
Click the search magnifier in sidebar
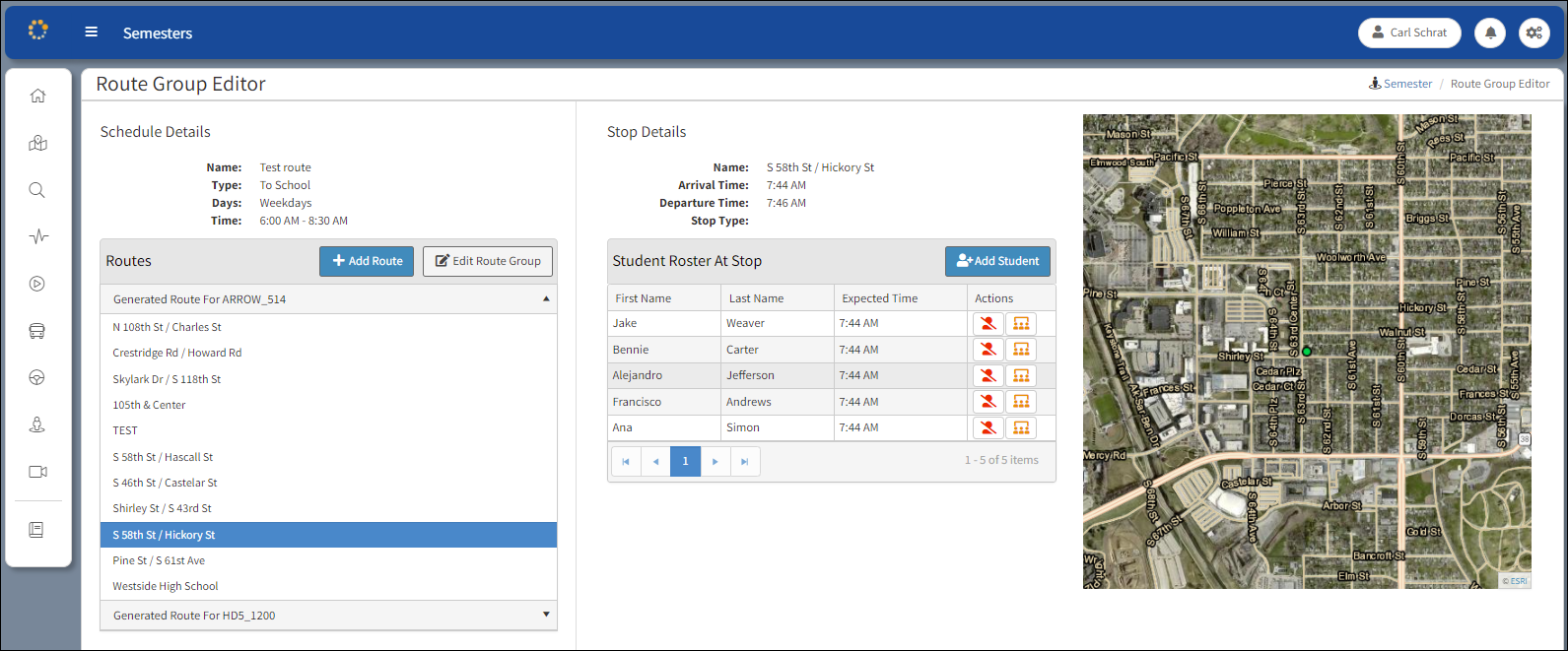(x=37, y=190)
